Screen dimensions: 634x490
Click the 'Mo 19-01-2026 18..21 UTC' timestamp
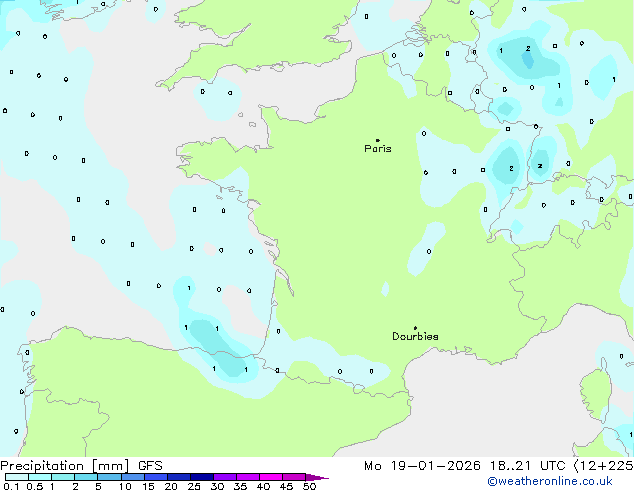pyautogui.click(x=465, y=466)
